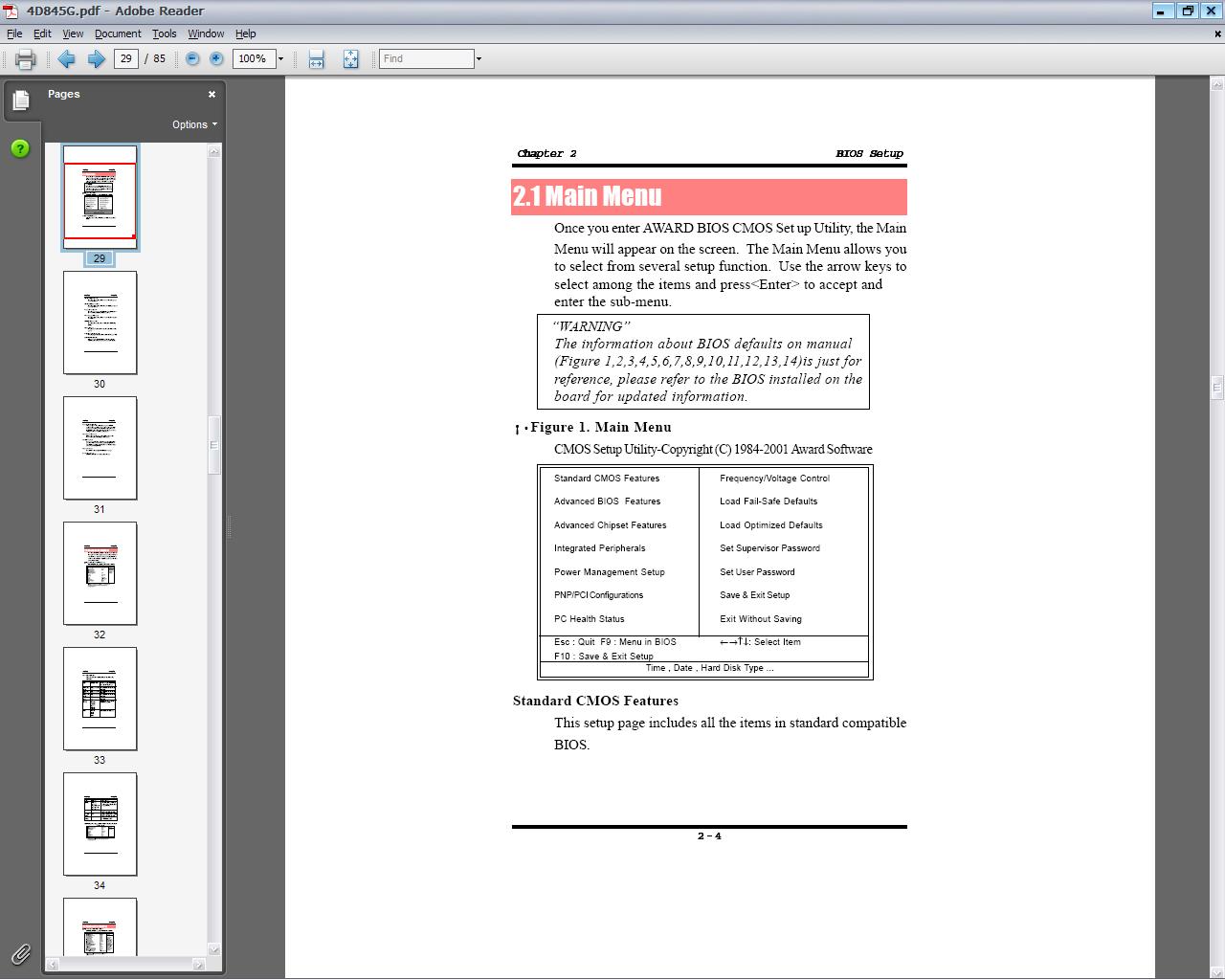Click 'PNP/PCI Configurations' in the table
The height and width of the screenshot is (980, 1225).
[599, 595]
